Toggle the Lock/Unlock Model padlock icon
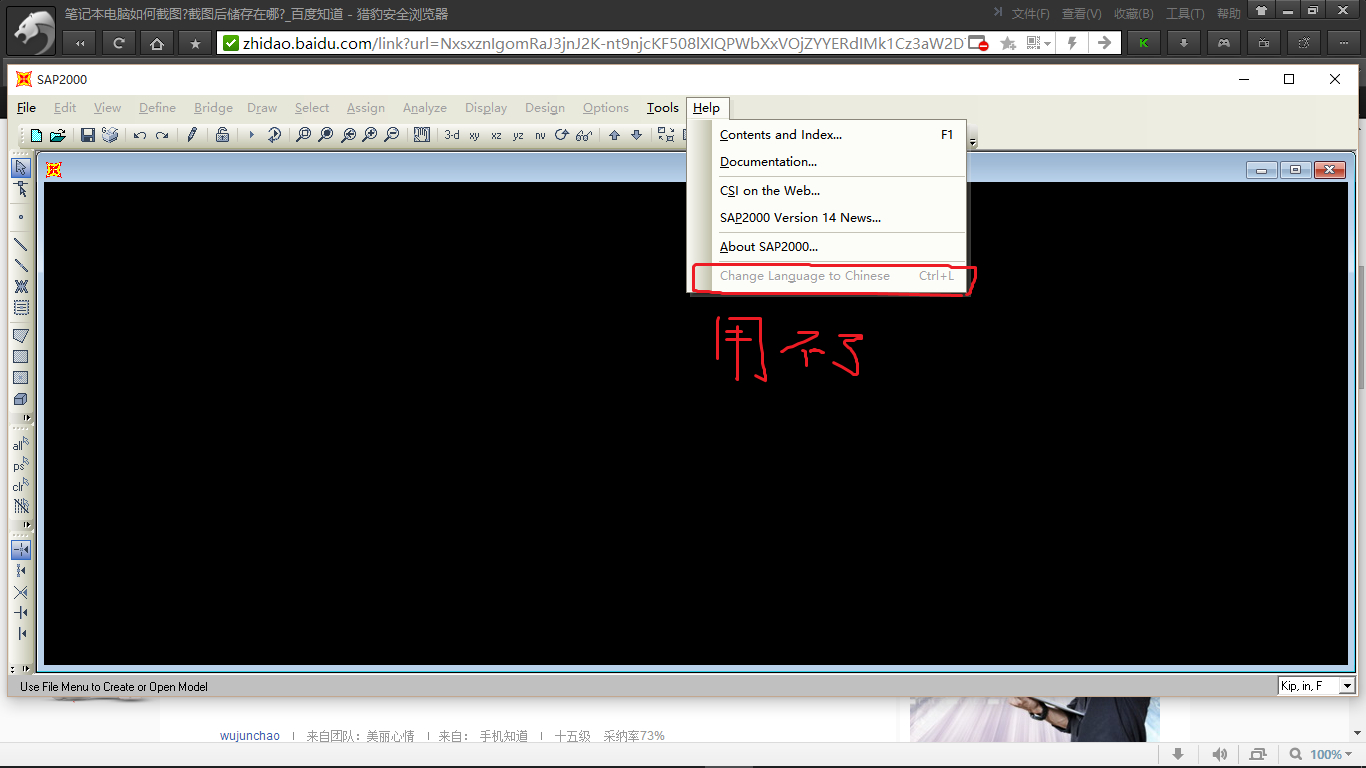This screenshot has width=1366, height=768. (x=222, y=135)
